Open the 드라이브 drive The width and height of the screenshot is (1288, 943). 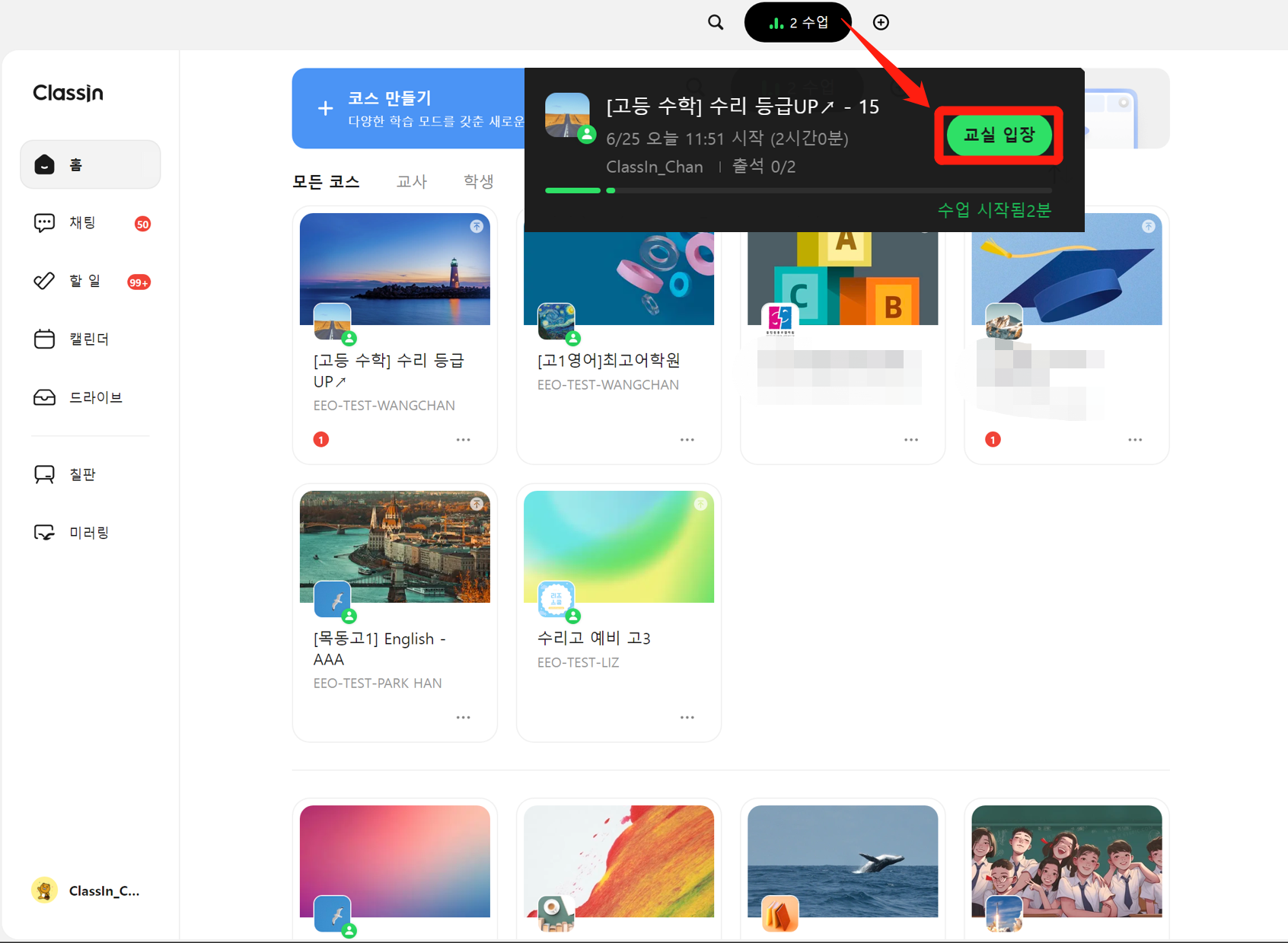pos(91,397)
